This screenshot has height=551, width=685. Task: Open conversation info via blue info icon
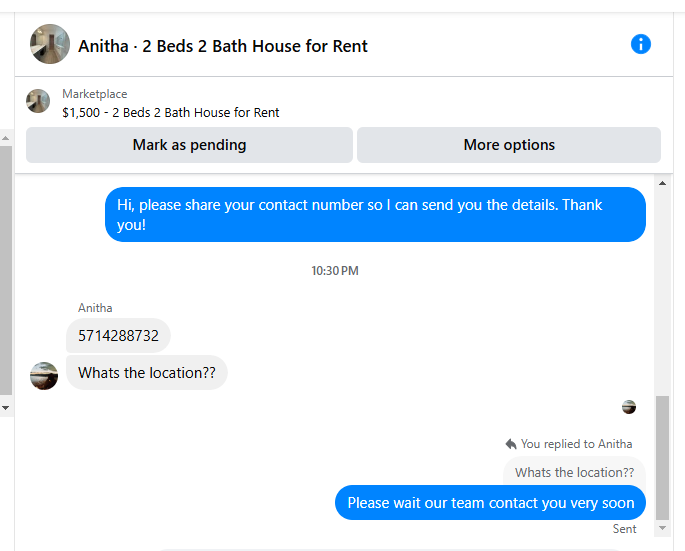(640, 44)
